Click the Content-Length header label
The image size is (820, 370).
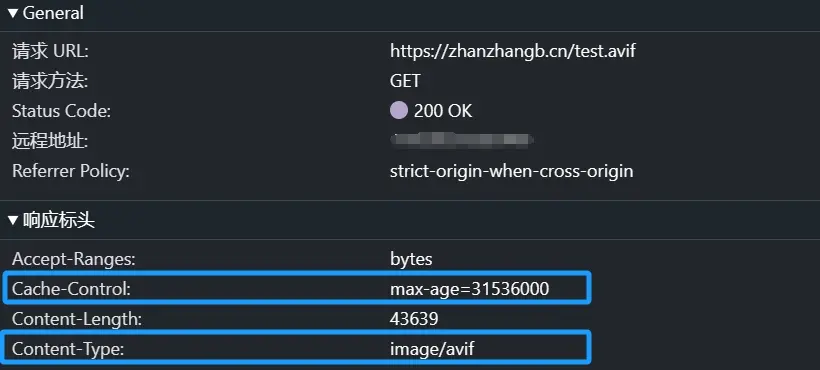[77, 319]
